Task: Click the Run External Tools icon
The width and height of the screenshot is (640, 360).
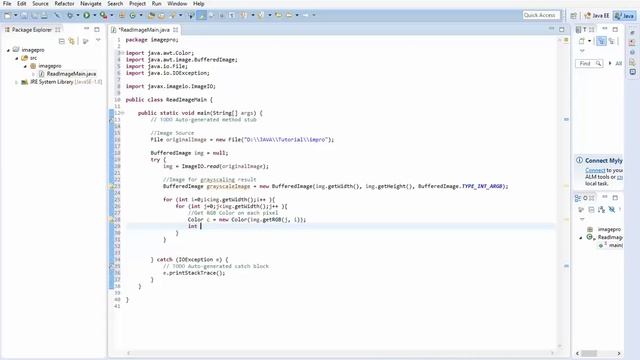Action: coord(103,16)
